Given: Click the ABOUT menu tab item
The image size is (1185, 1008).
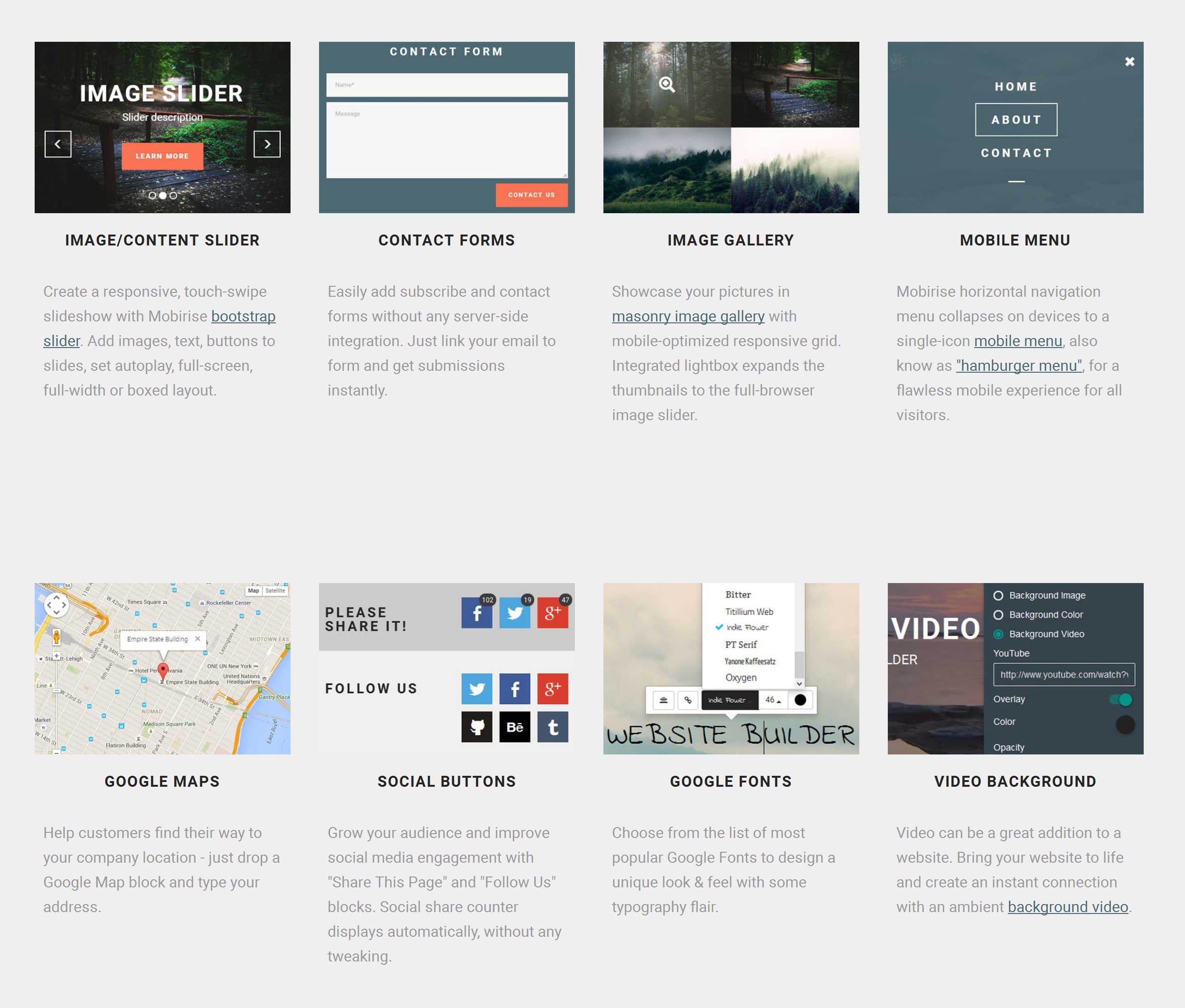Looking at the screenshot, I should tap(1015, 120).
